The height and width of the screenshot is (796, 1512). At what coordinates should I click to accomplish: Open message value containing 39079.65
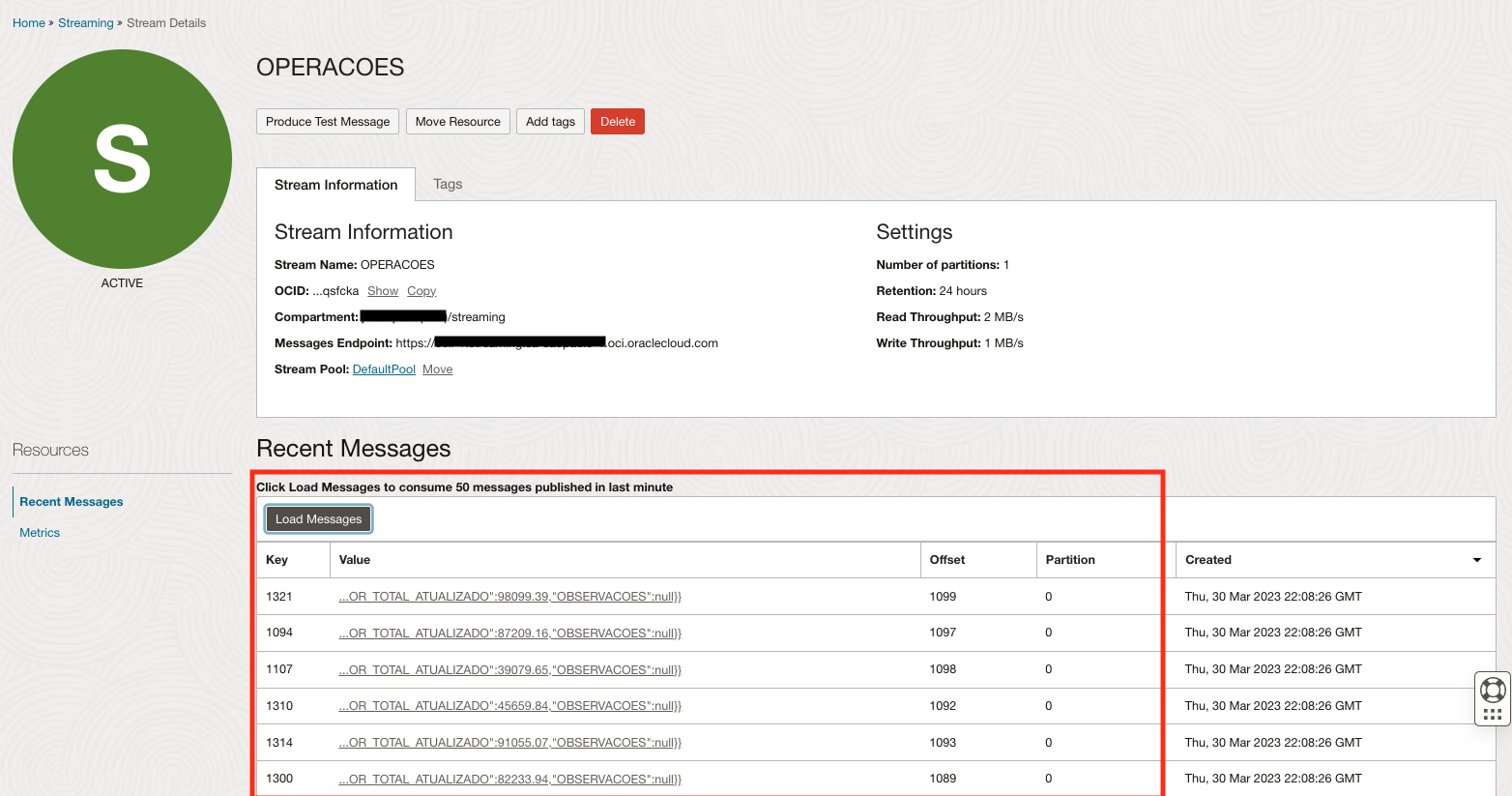pyautogui.click(x=510, y=669)
